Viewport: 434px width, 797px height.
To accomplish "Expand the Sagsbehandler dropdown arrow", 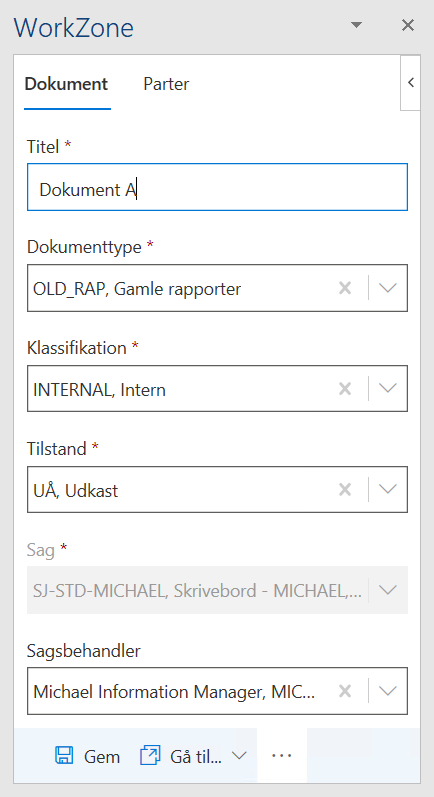I will click(388, 691).
